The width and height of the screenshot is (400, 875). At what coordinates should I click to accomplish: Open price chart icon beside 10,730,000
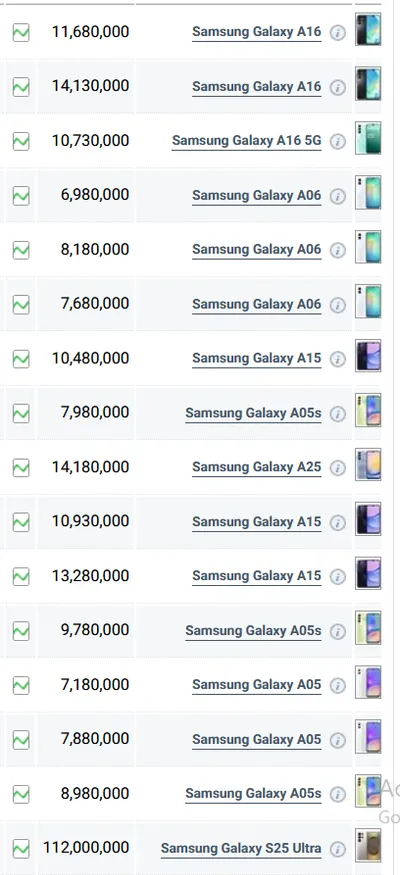click(x=21, y=141)
